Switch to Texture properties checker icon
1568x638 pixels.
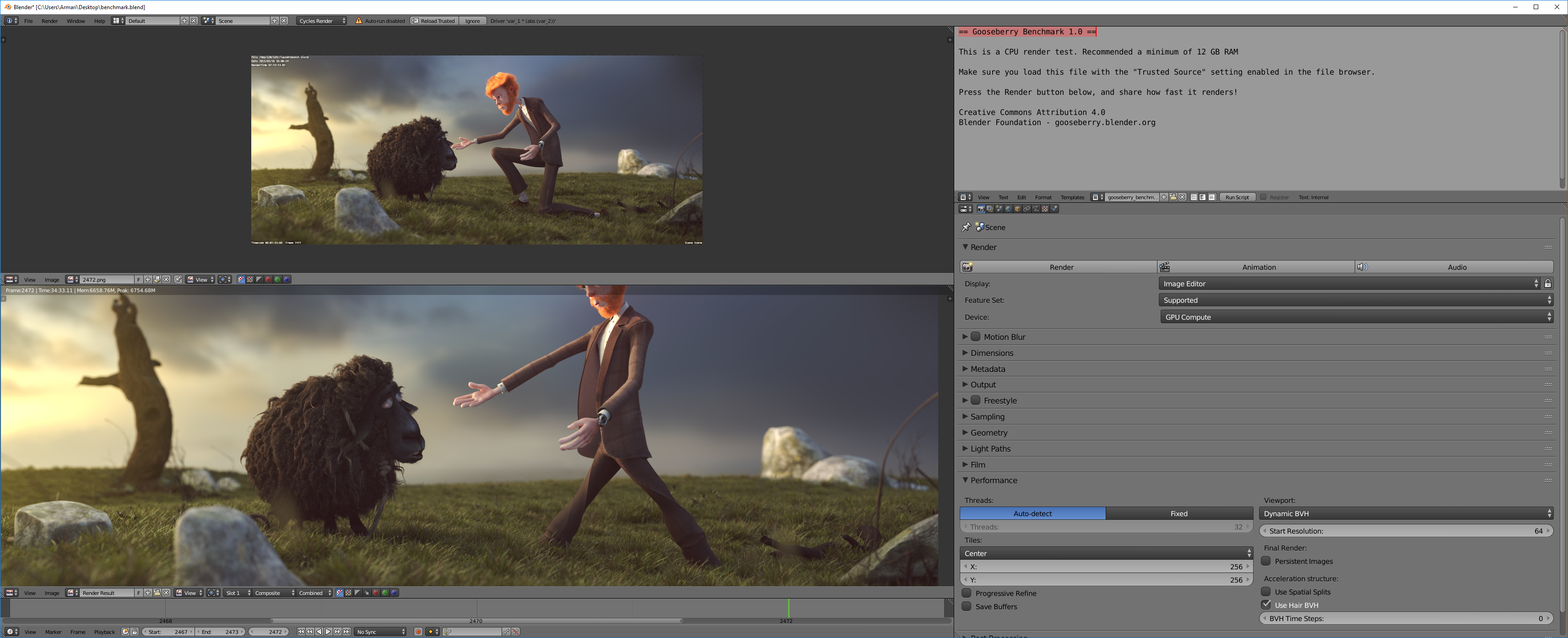click(1044, 209)
